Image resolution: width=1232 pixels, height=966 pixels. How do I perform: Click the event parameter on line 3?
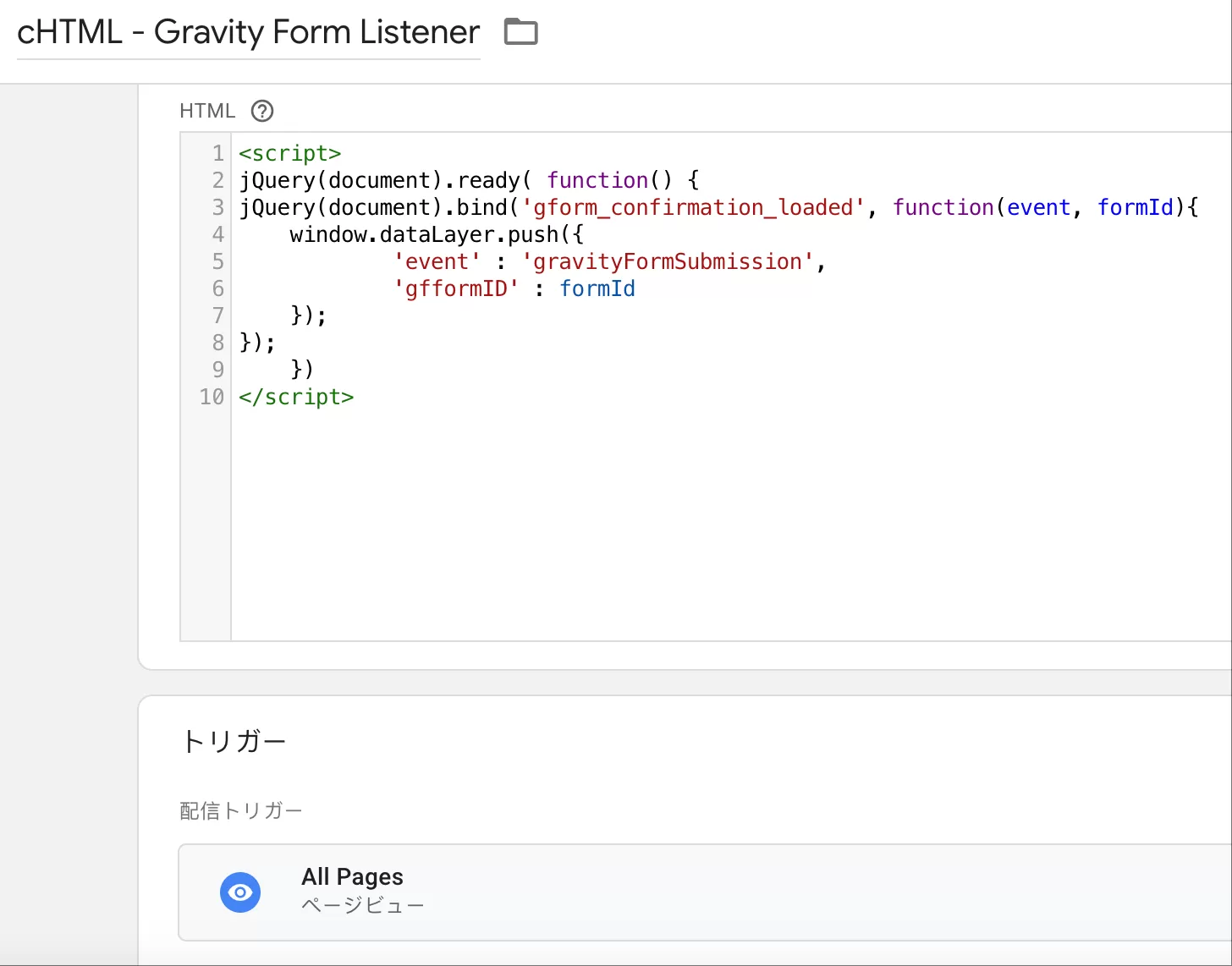(x=1039, y=207)
